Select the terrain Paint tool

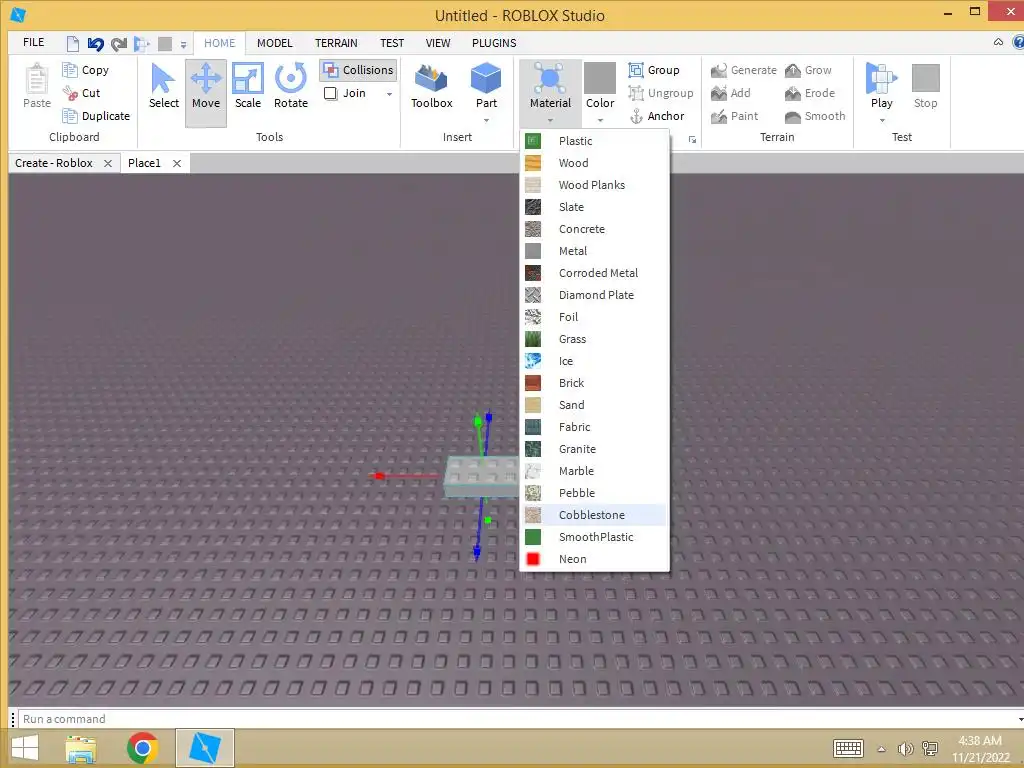[x=735, y=116]
